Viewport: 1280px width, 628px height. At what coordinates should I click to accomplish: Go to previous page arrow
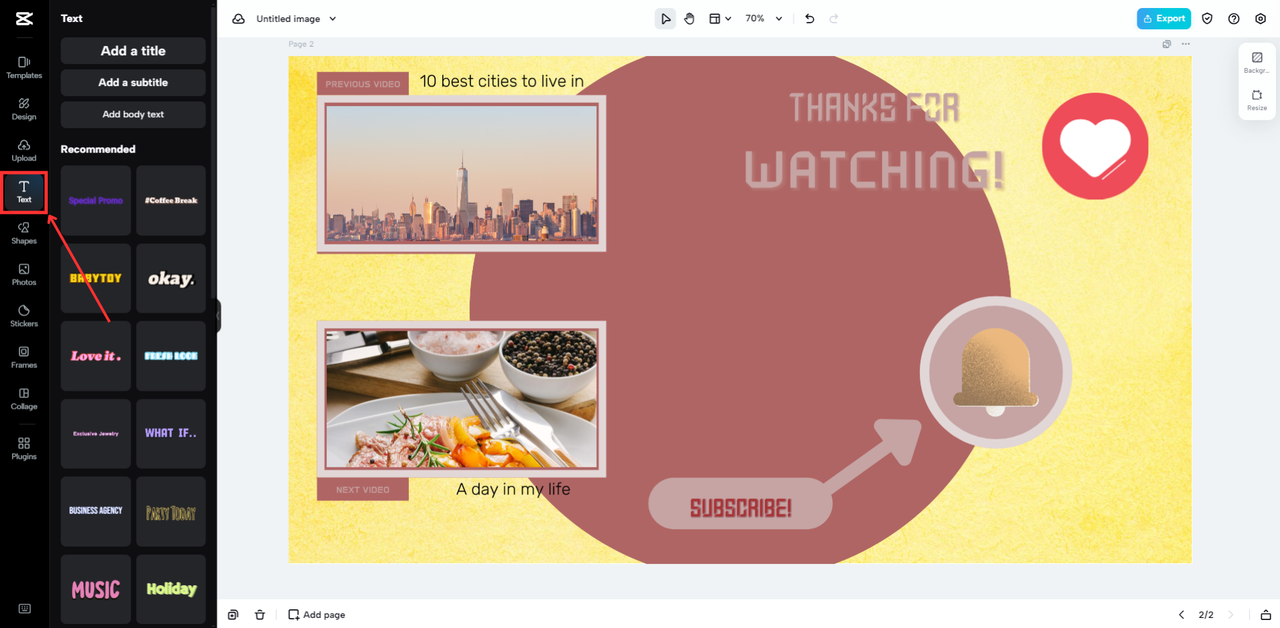(x=1181, y=615)
